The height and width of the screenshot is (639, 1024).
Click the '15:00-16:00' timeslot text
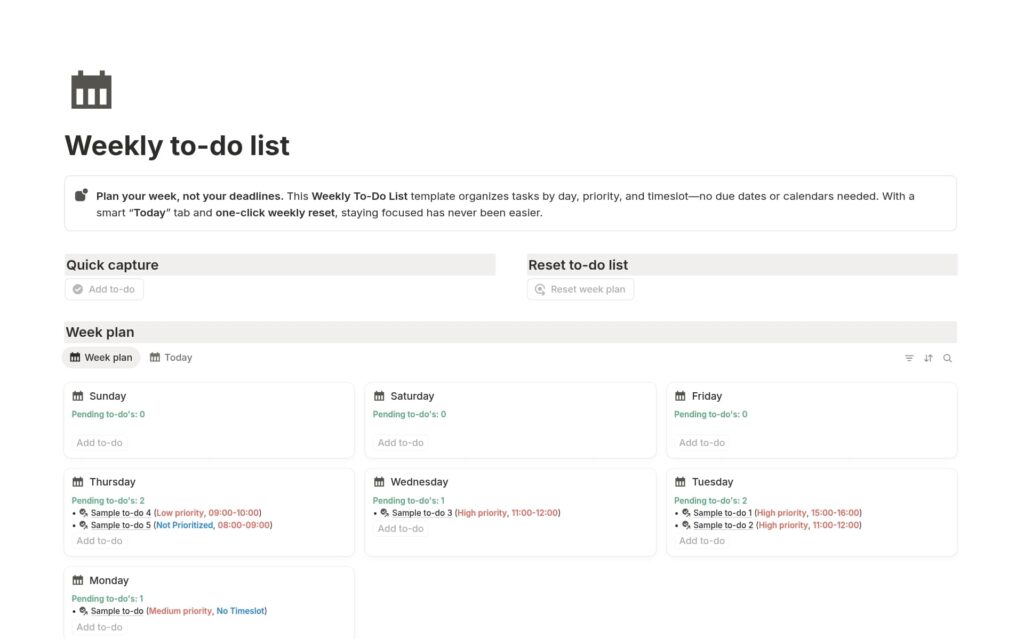point(835,513)
